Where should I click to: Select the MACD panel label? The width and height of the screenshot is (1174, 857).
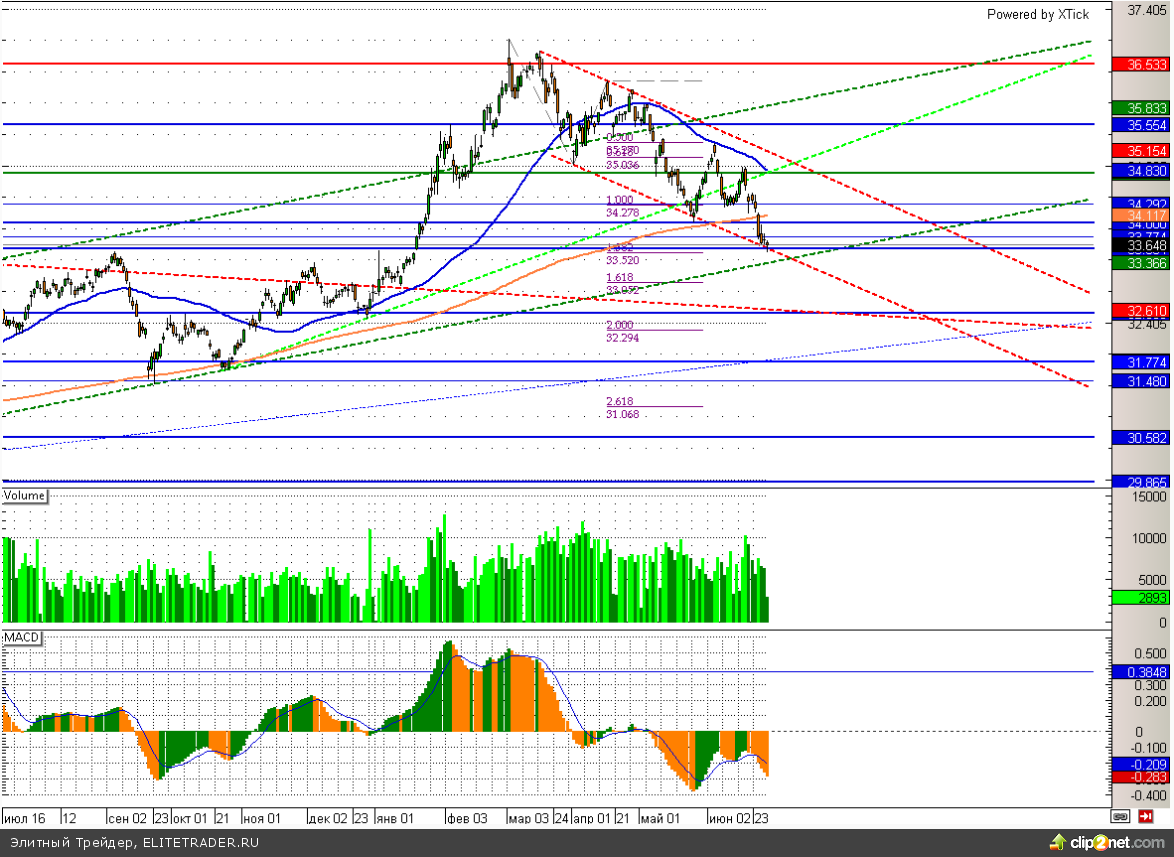click(21, 637)
